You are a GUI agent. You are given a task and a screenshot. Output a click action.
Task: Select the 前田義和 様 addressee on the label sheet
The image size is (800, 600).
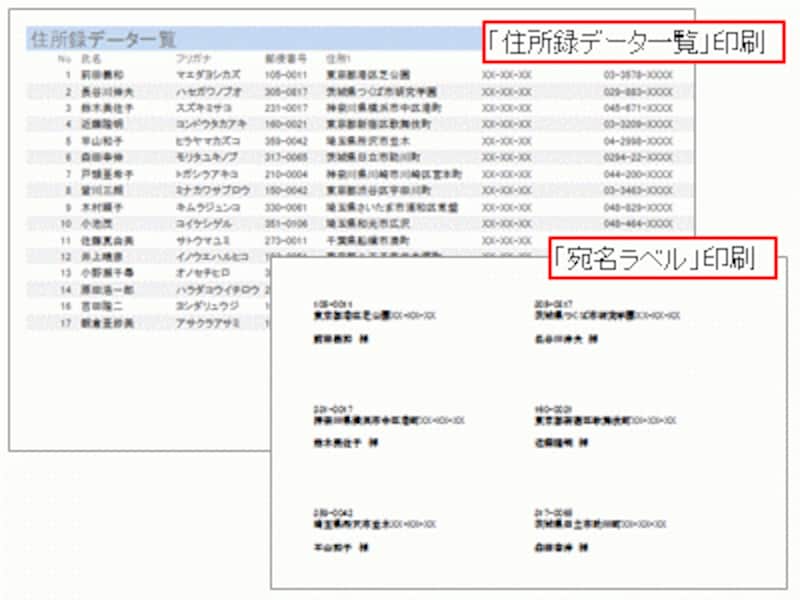[341, 339]
